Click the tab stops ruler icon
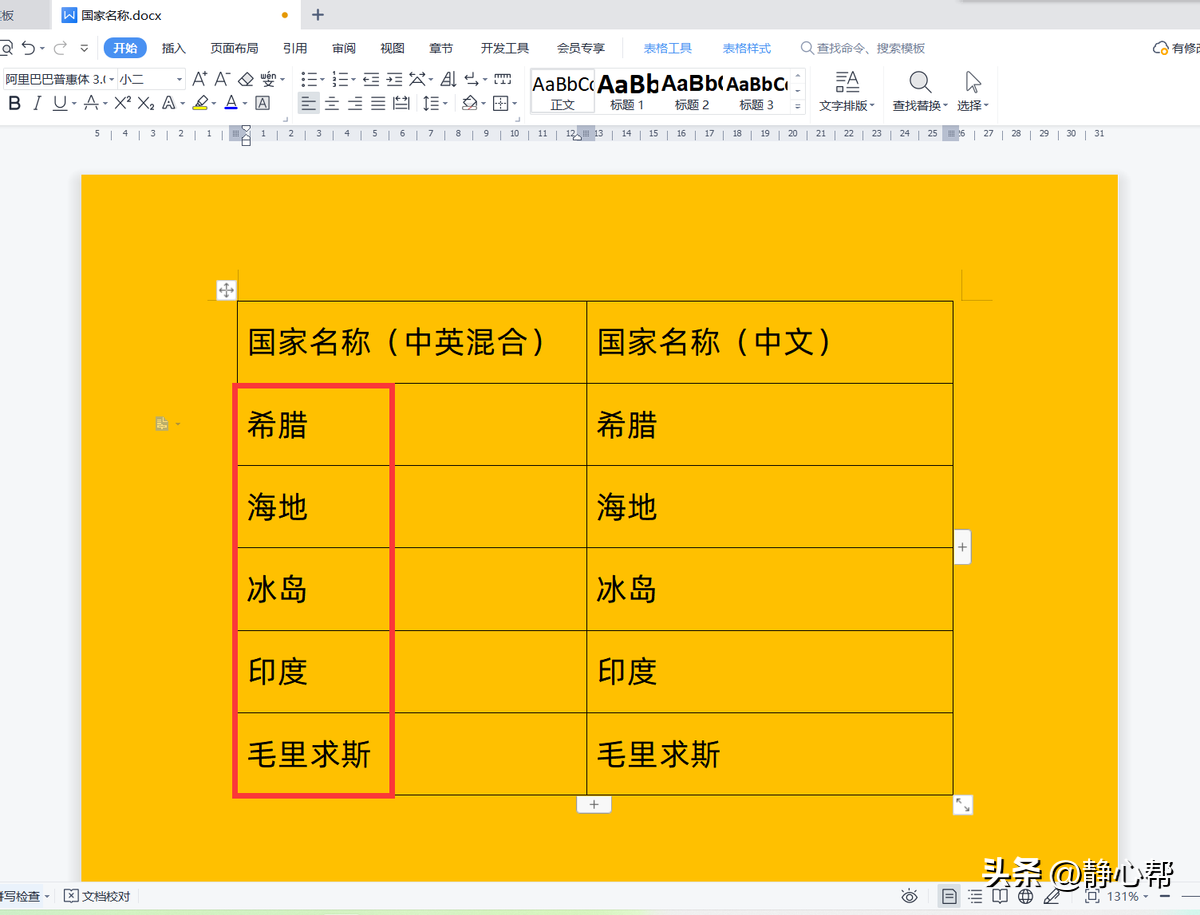Image resolution: width=1200 pixels, height=915 pixels. point(501,79)
